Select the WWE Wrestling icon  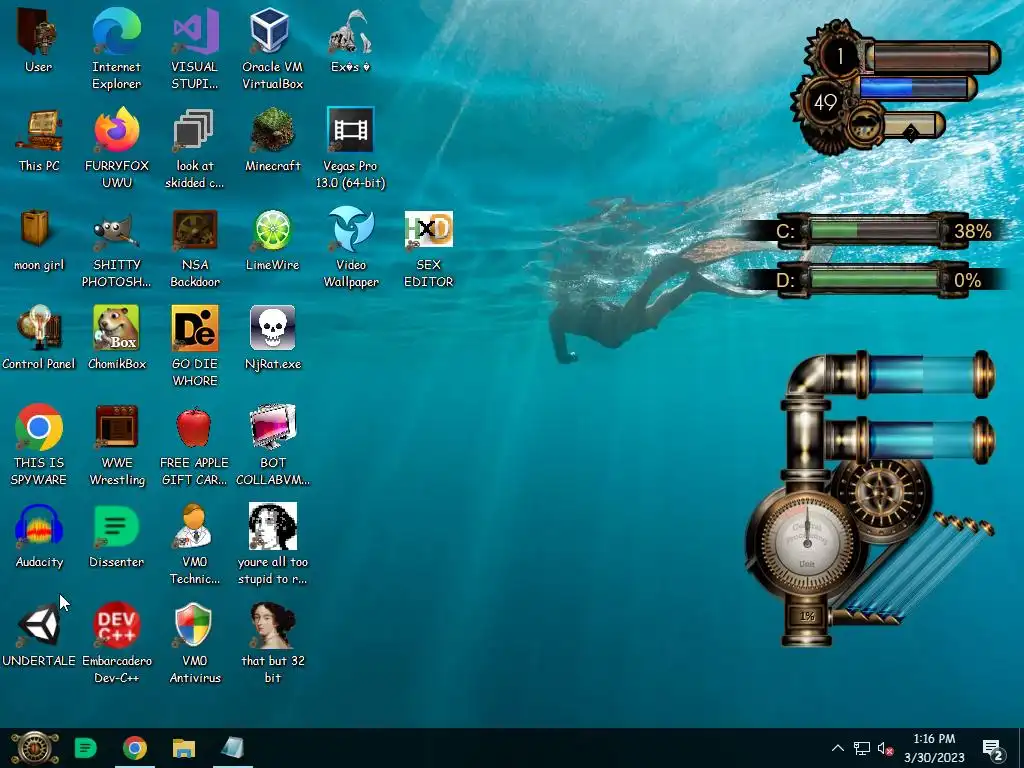pyautogui.click(x=117, y=445)
